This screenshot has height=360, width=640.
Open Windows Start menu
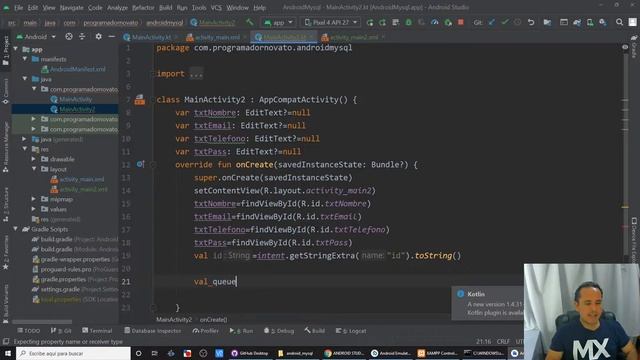tap(7, 353)
